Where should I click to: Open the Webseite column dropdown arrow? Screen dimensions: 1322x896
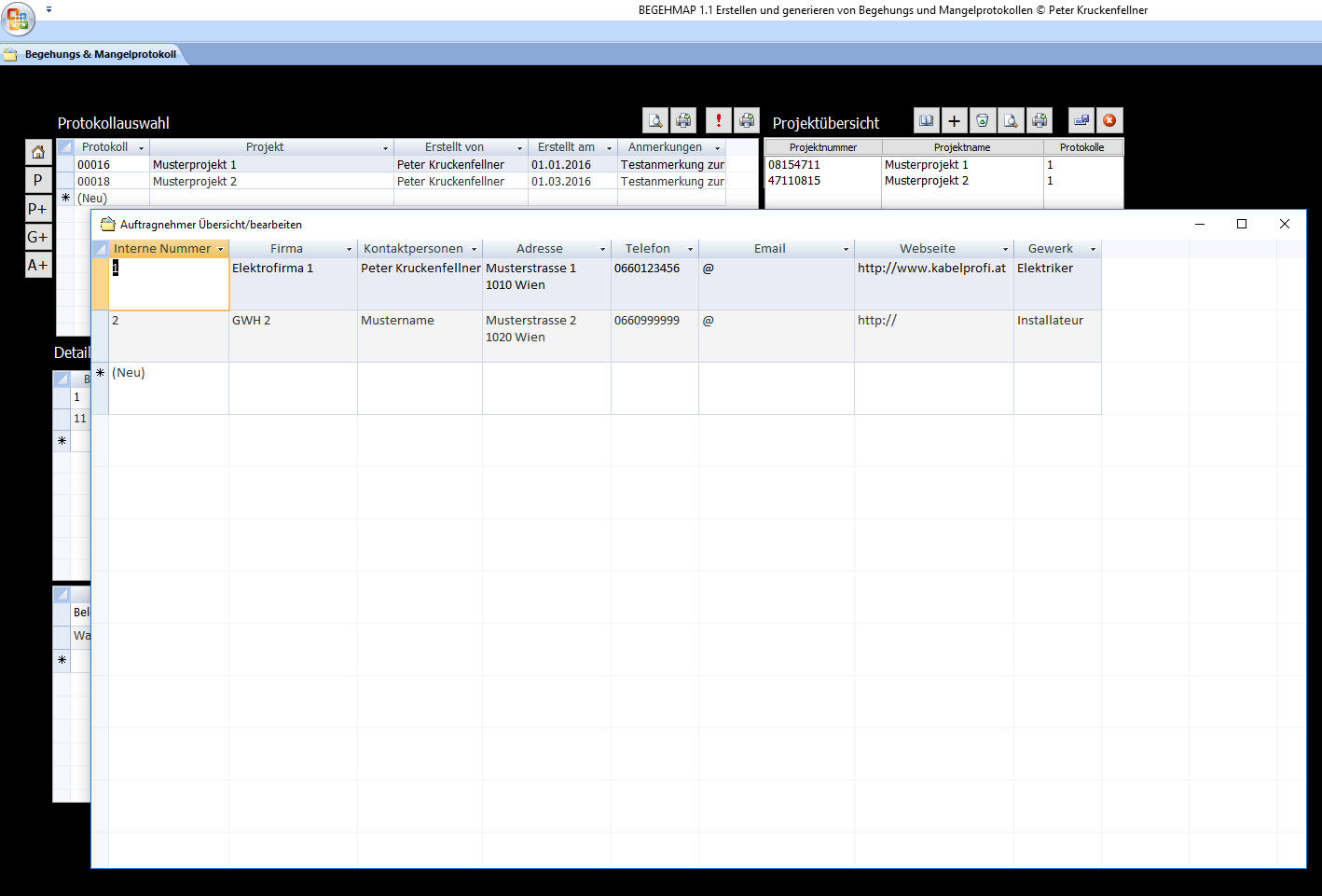pyautogui.click(x=1006, y=249)
